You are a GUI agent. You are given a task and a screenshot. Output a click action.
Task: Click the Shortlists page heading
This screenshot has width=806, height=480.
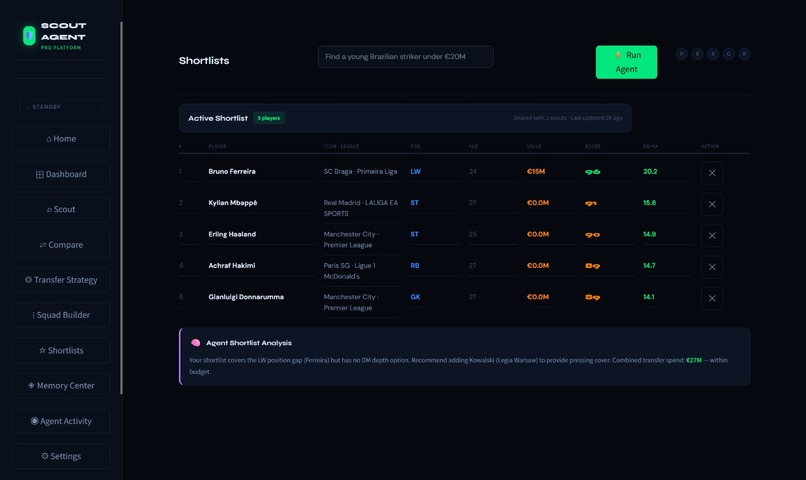(x=204, y=61)
